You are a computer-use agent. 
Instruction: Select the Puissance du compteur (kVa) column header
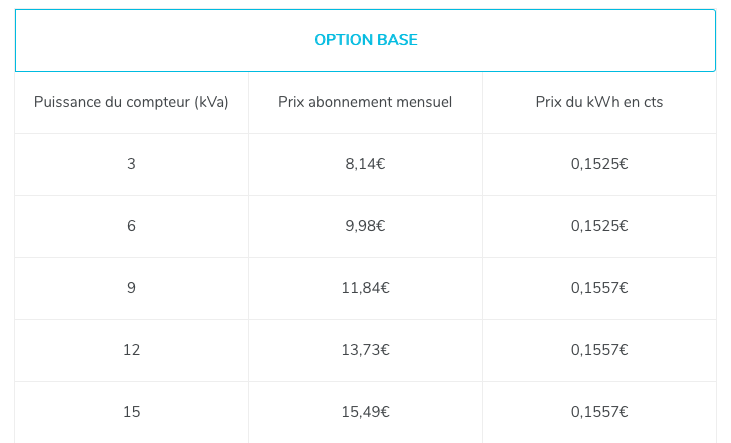tap(131, 103)
